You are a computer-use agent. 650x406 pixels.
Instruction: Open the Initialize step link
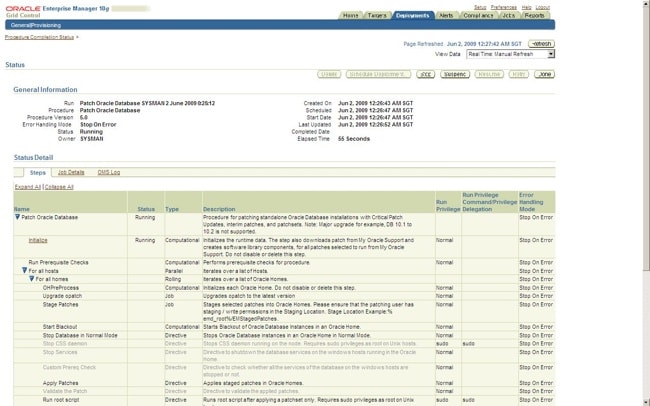click(38, 240)
